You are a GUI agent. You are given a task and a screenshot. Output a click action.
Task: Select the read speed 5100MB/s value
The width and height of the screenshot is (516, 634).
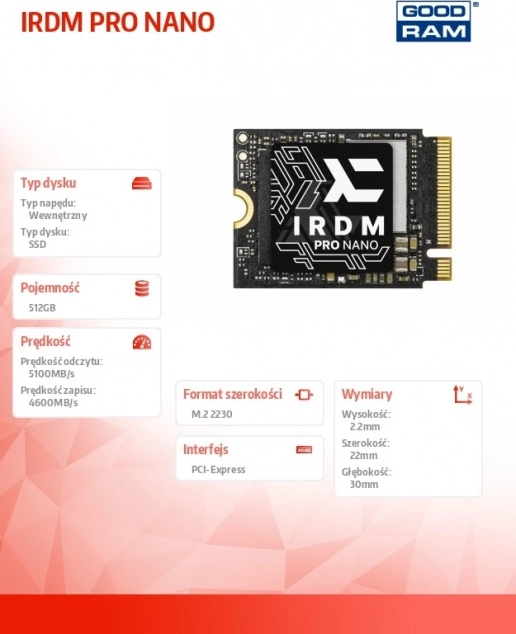(x=51, y=374)
